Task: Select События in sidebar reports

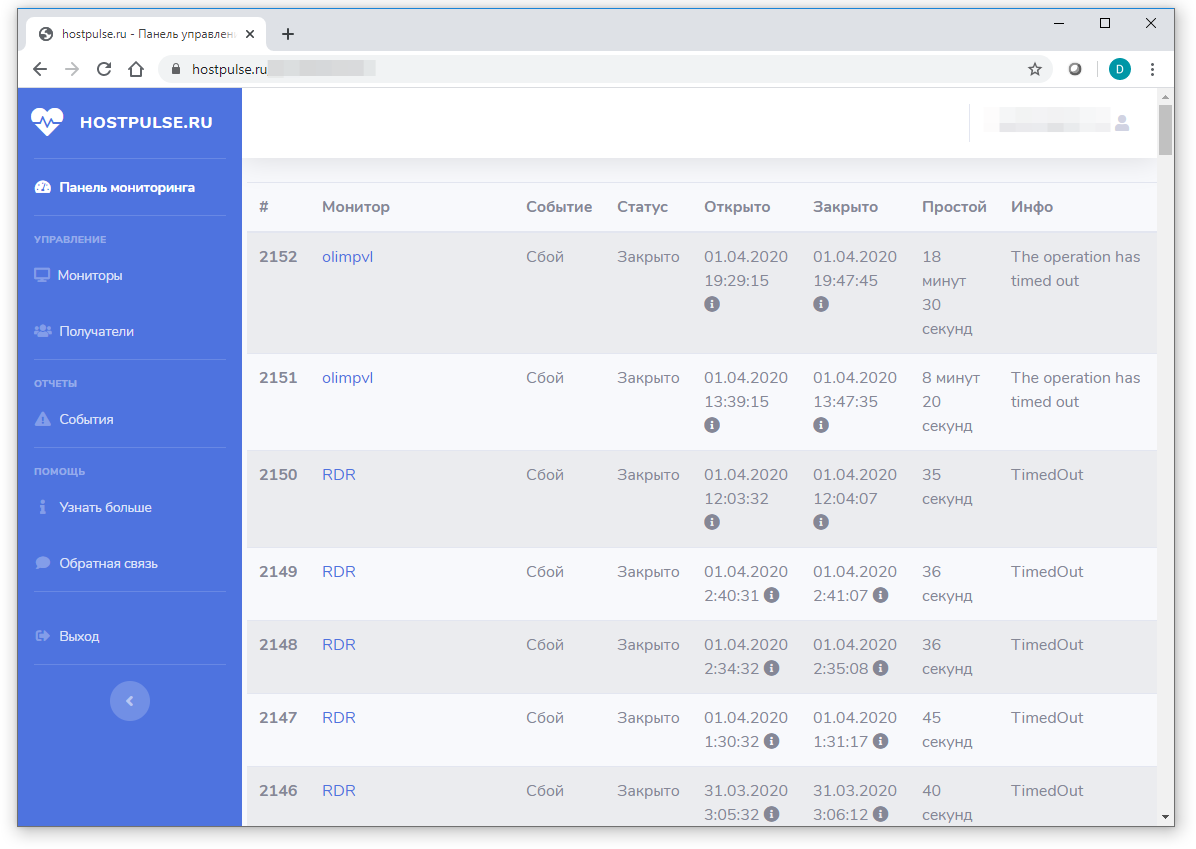Action: [x=86, y=419]
